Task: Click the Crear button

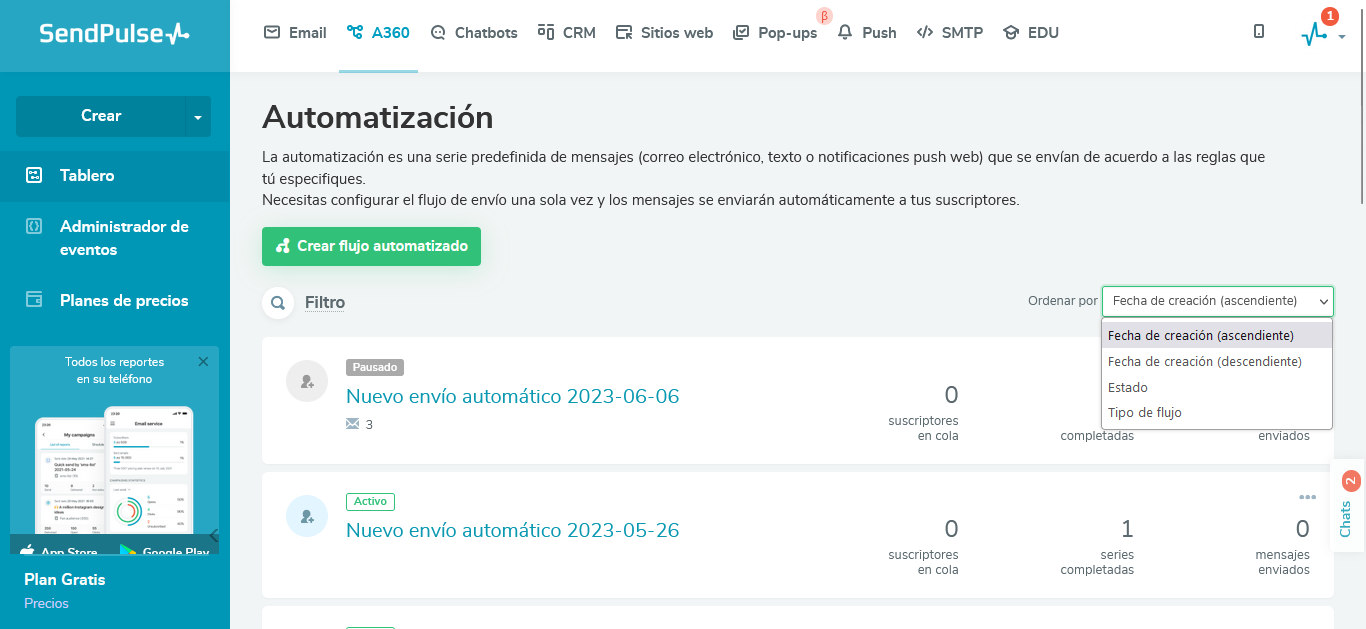Action: 101,116
